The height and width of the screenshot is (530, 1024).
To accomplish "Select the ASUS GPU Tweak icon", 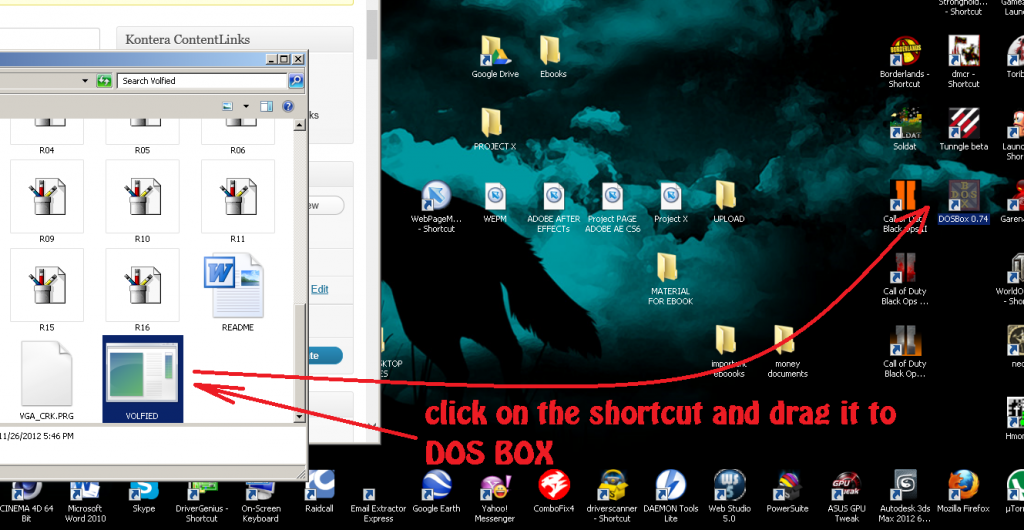I will 846,497.
